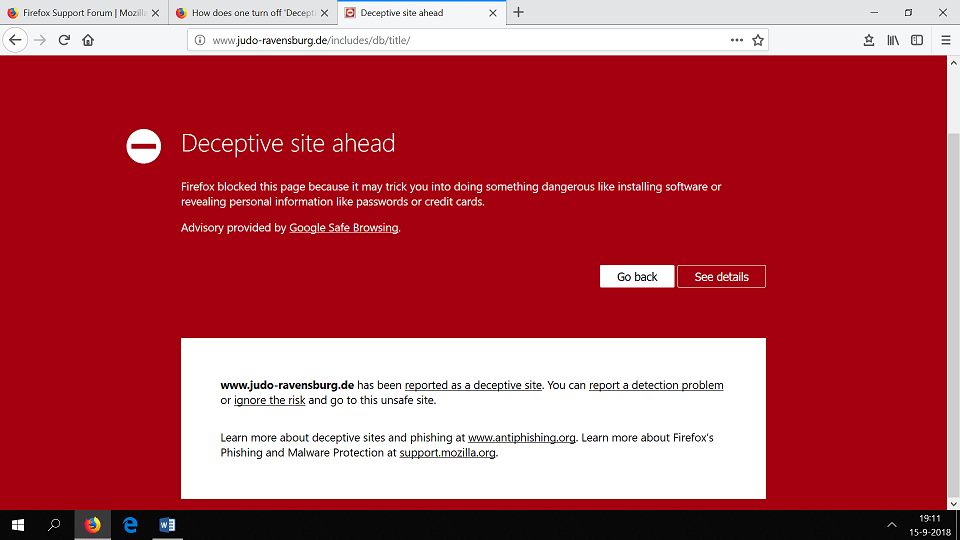Show hidden system tray icons
The width and height of the screenshot is (960, 540).
click(x=892, y=525)
